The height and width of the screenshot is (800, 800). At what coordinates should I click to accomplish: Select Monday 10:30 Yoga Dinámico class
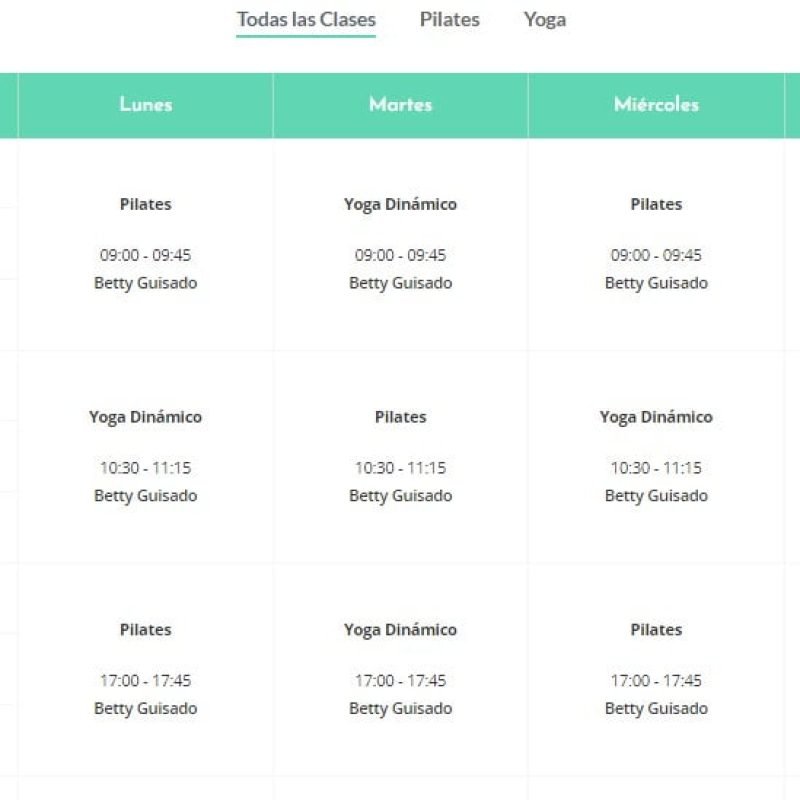145,417
